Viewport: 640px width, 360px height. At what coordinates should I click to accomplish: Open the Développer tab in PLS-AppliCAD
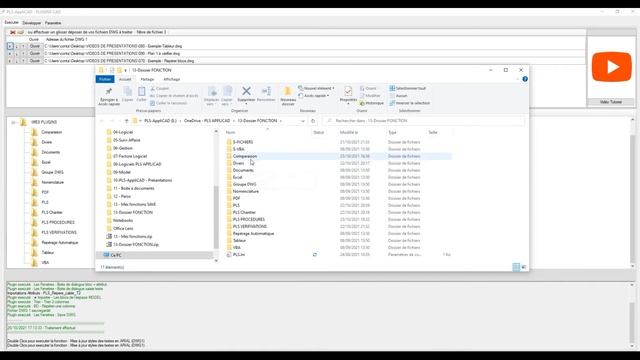(32, 23)
